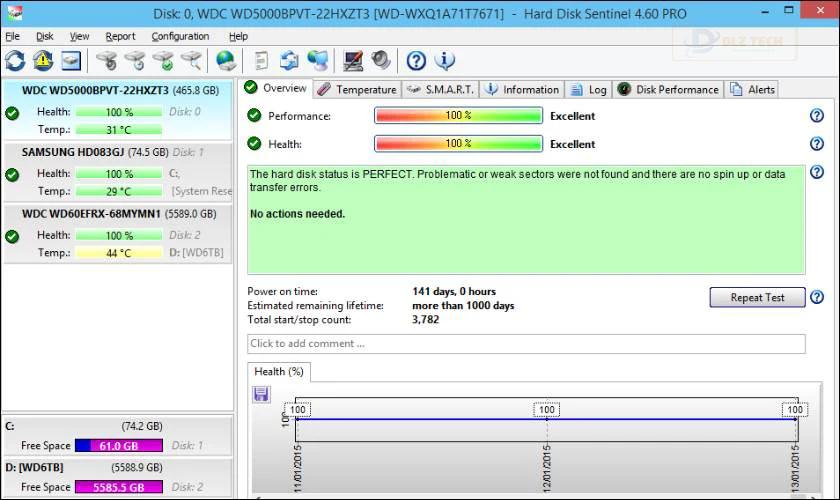The image size is (840, 500).
Task: Click the globe over disk toolbar icon
Action: 226,61
